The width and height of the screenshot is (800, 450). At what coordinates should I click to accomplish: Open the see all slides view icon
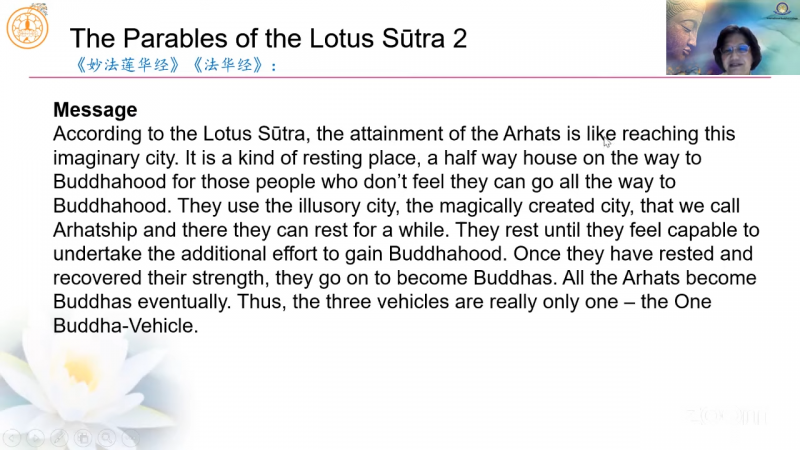pyautogui.click(x=84, y=437)
